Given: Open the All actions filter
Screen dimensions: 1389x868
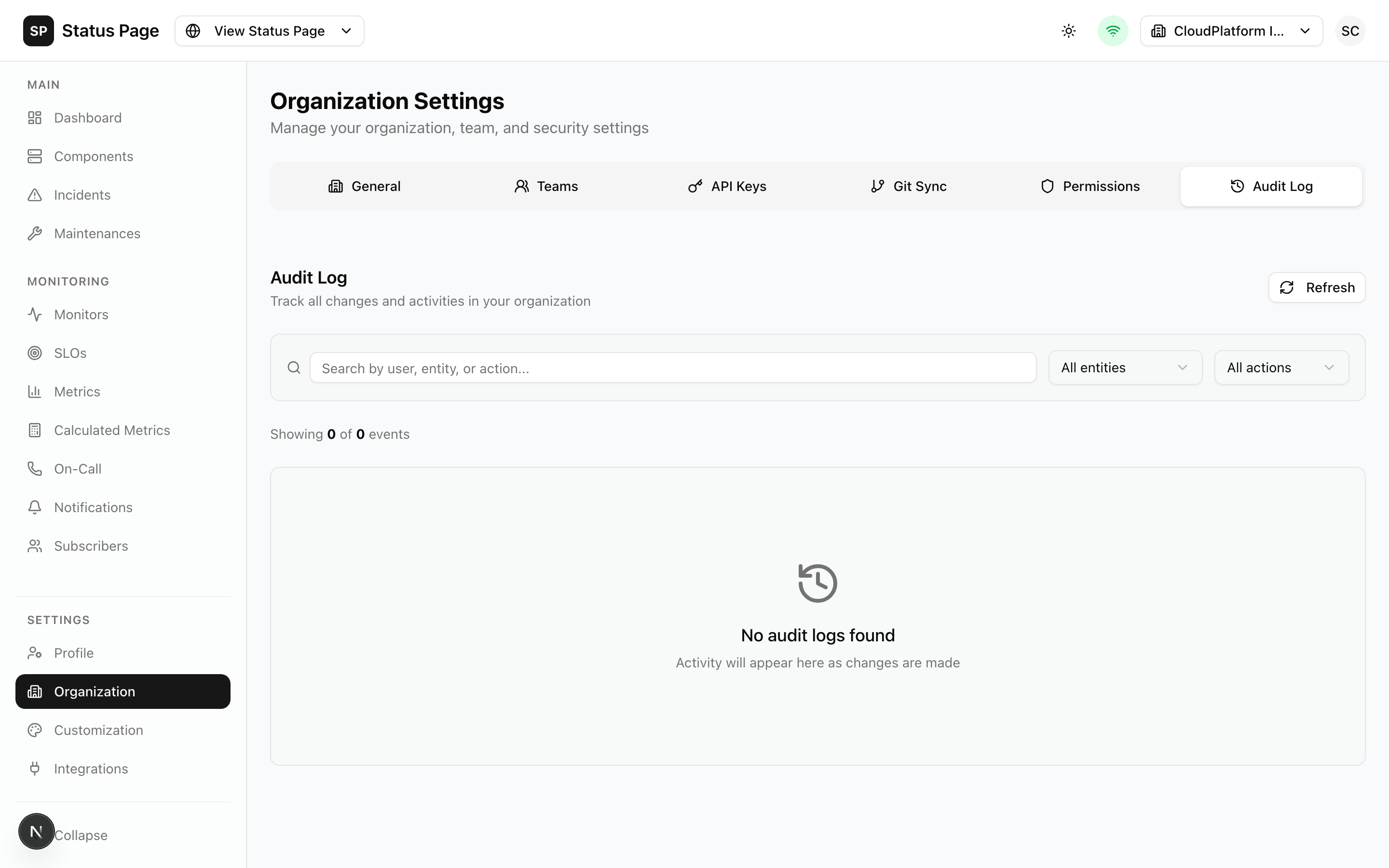Looking at the screenshot, I should [1281, 367].
